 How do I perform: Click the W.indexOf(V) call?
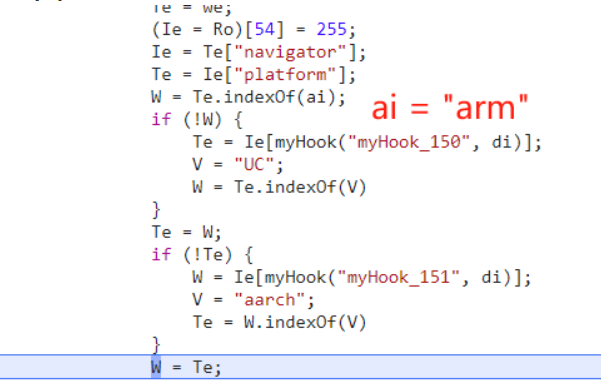pos(305,322)
